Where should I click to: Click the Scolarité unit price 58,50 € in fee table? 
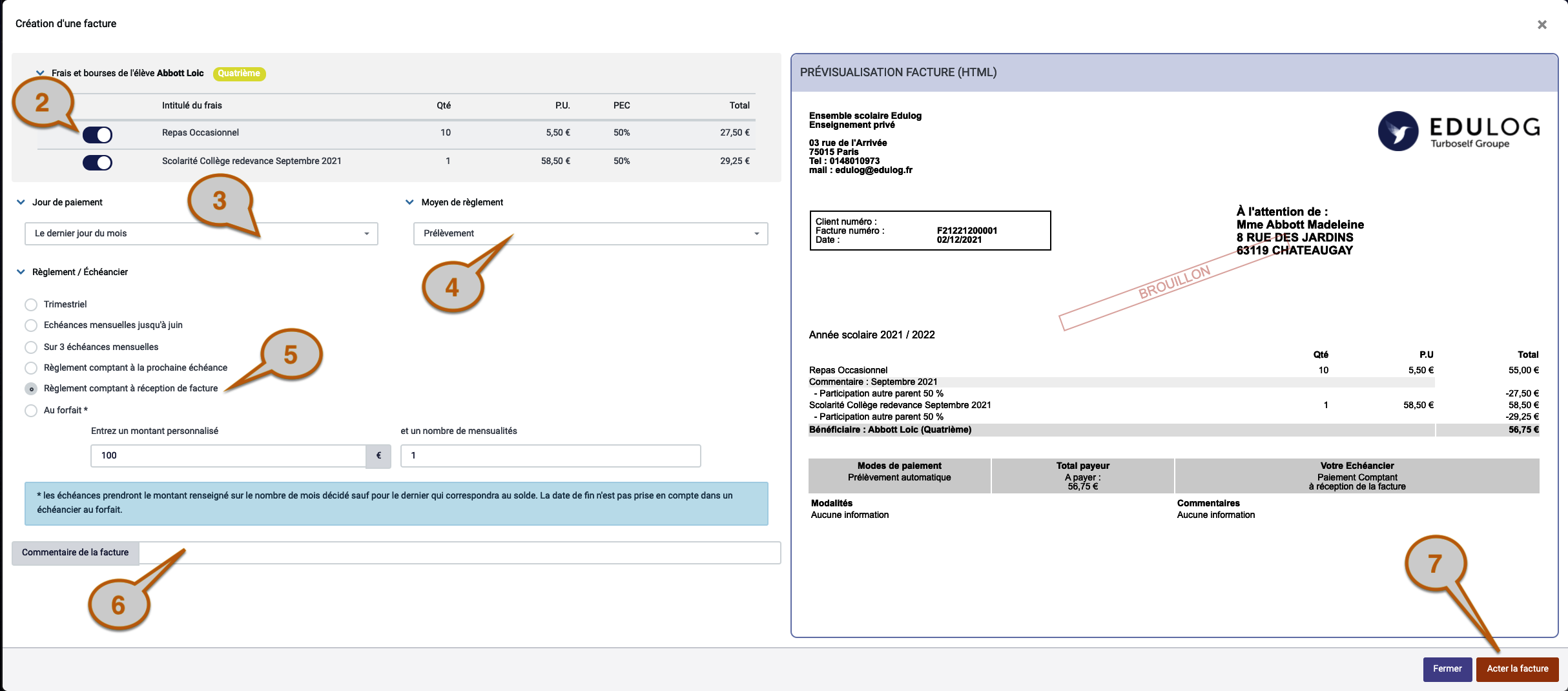pos(555,161)
